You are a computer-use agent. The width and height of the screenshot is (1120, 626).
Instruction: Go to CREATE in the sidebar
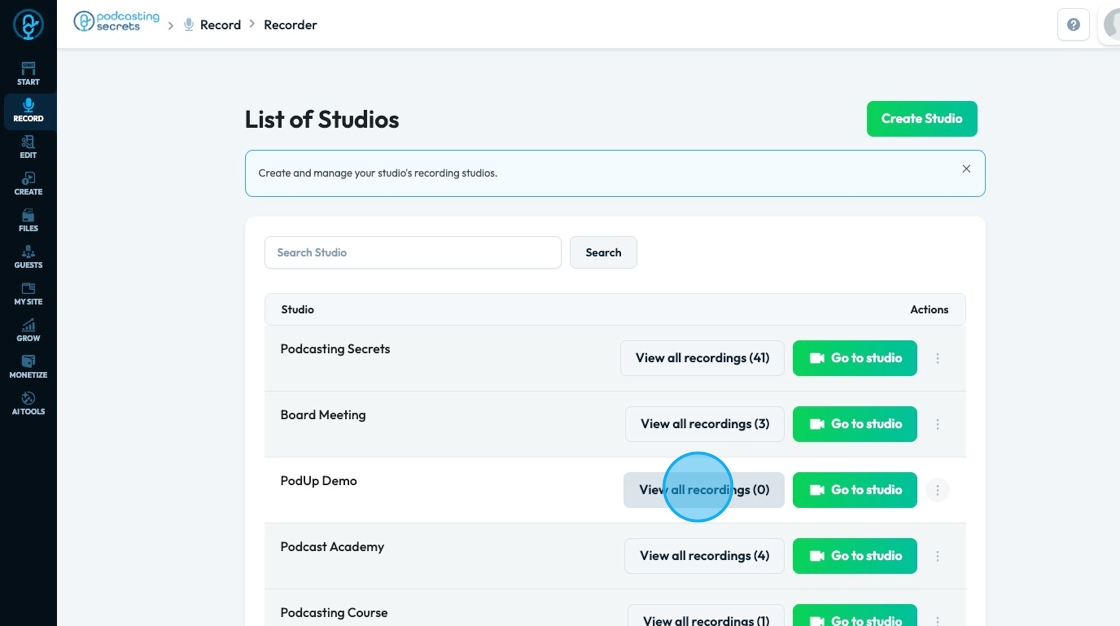click(x=28, y=183)
